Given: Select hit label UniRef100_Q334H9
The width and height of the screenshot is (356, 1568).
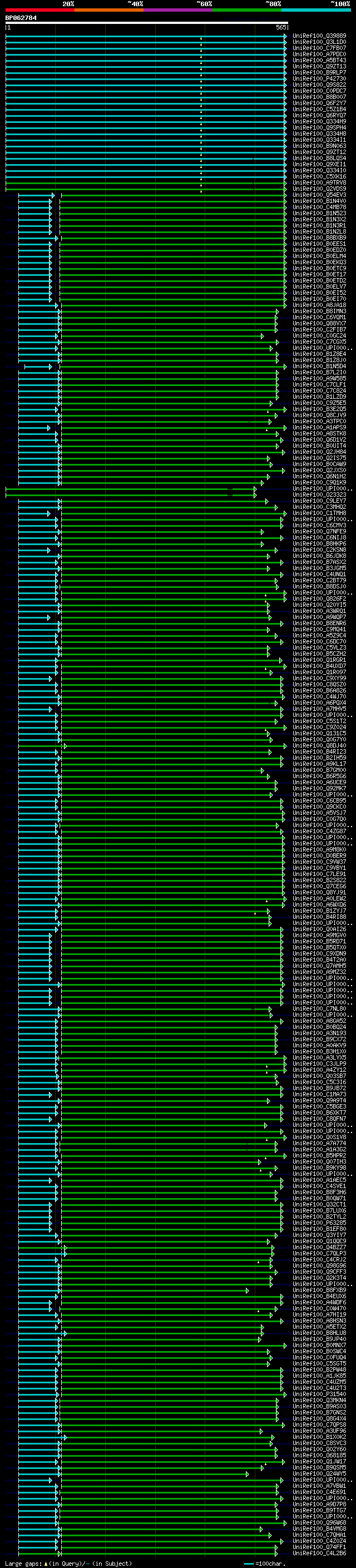Looking at the screenshot, I should (319, 121).
